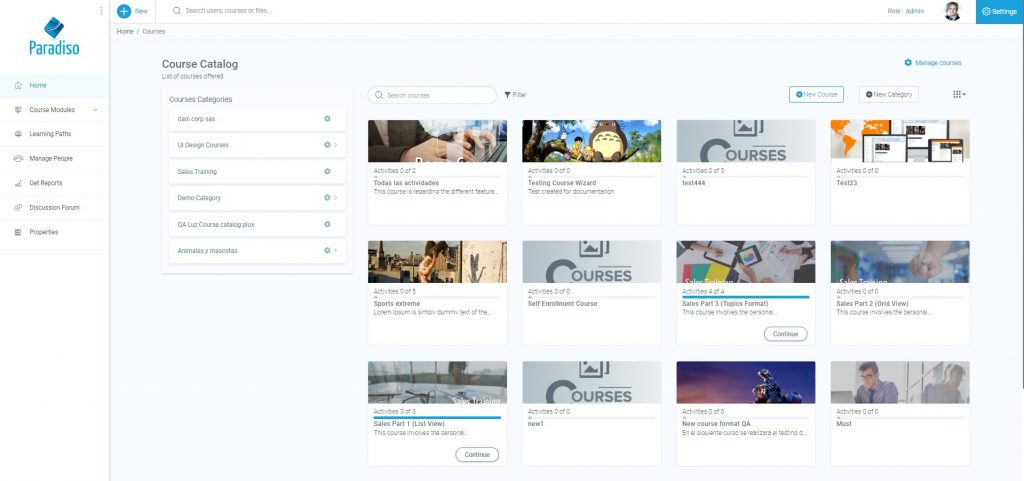This screenshot has height=481, width=1024.
Task: Open the Manage courses link
Action: click(933, 63)
